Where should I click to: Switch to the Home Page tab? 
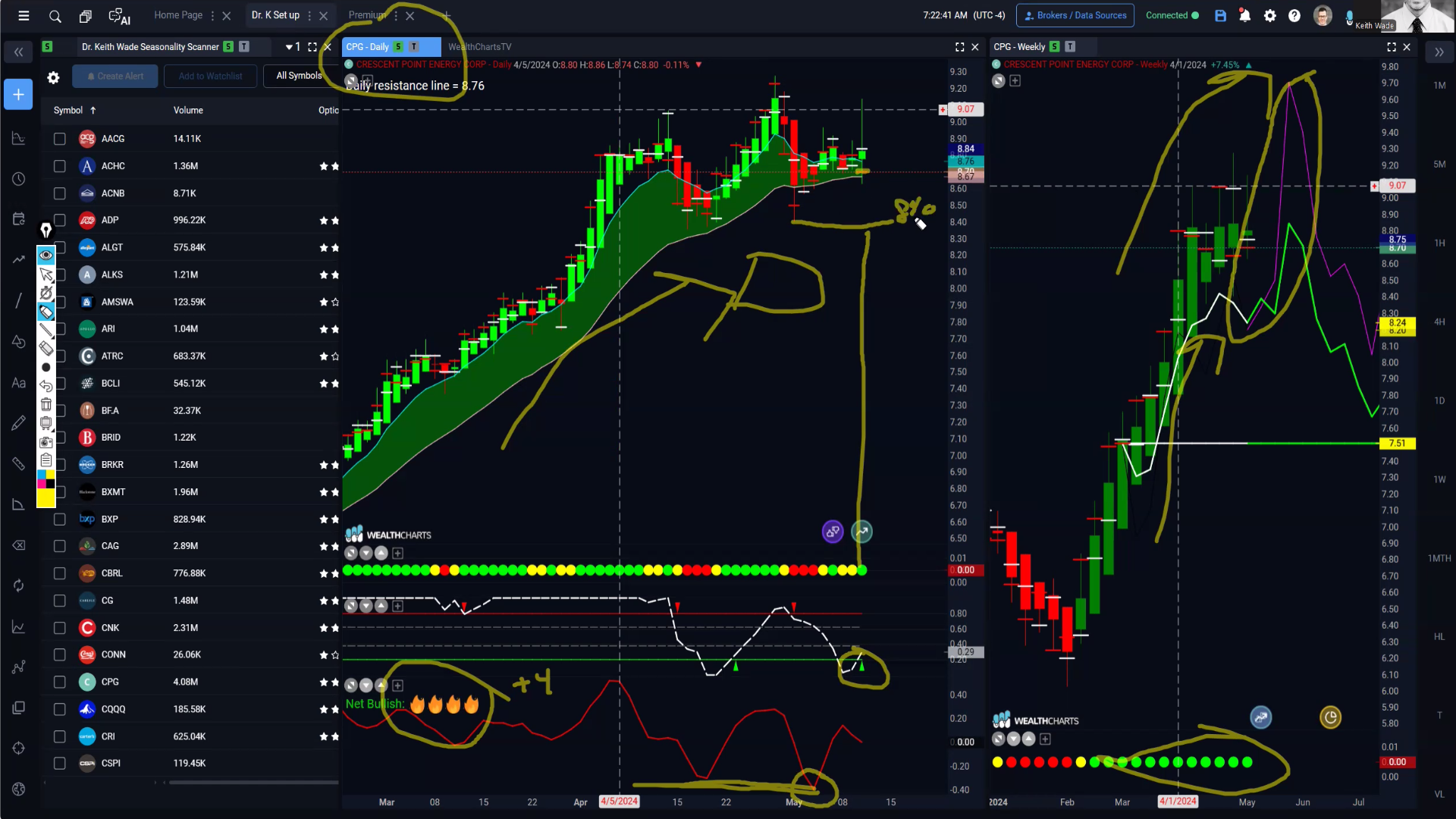point(178,15)
